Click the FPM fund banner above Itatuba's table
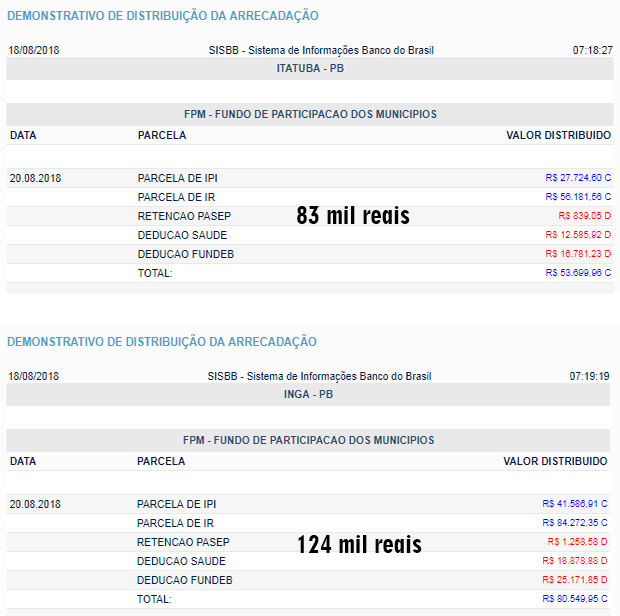The image size is (620, 616). point(310,114)
